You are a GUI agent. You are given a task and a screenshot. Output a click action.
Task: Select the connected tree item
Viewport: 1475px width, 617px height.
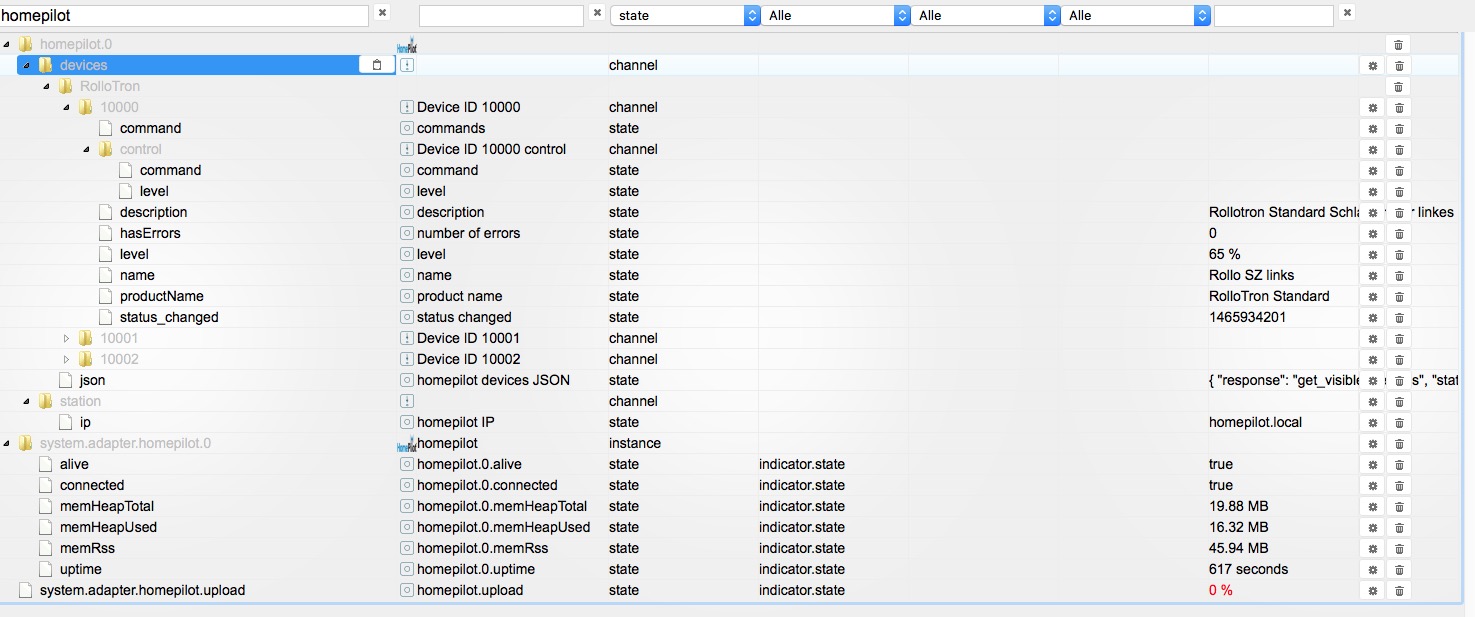(92, 485)
